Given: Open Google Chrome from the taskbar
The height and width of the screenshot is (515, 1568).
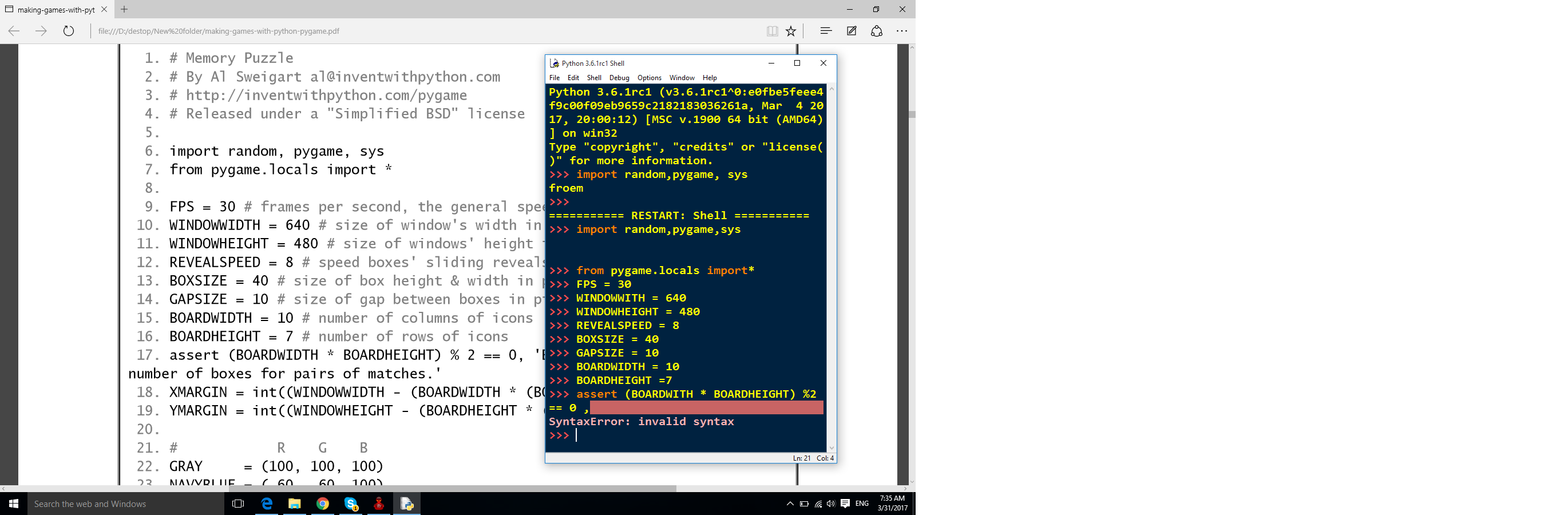Looking at the screenshot, I should click(x=323, y=504).
